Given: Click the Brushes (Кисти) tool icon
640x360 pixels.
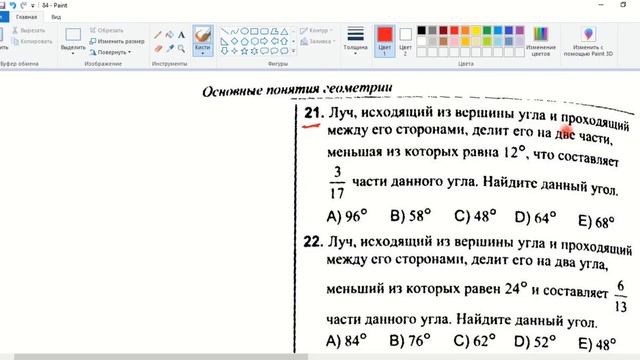Looking at the screenshot, I should click(x=203, y=35).
